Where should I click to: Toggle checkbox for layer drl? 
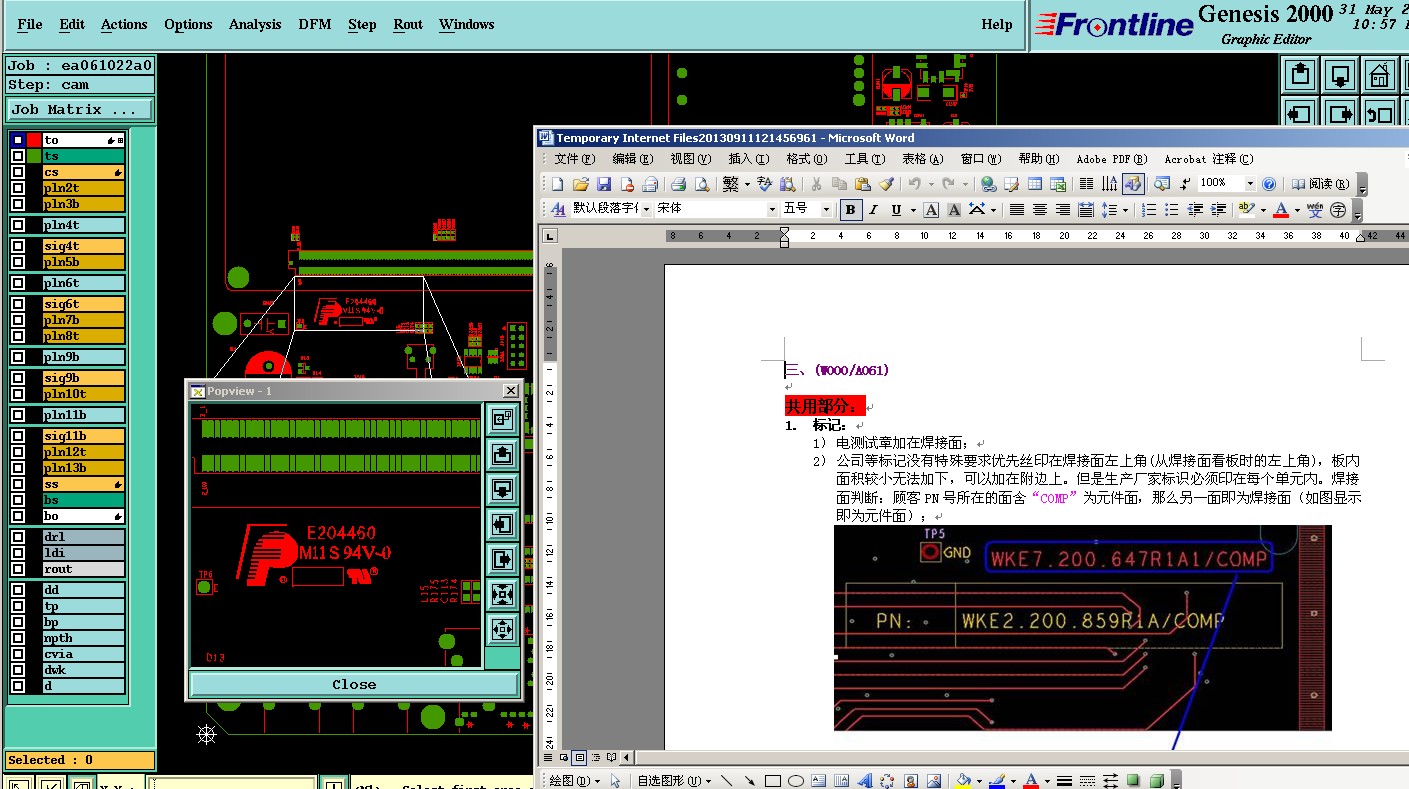tap(18, 537)
